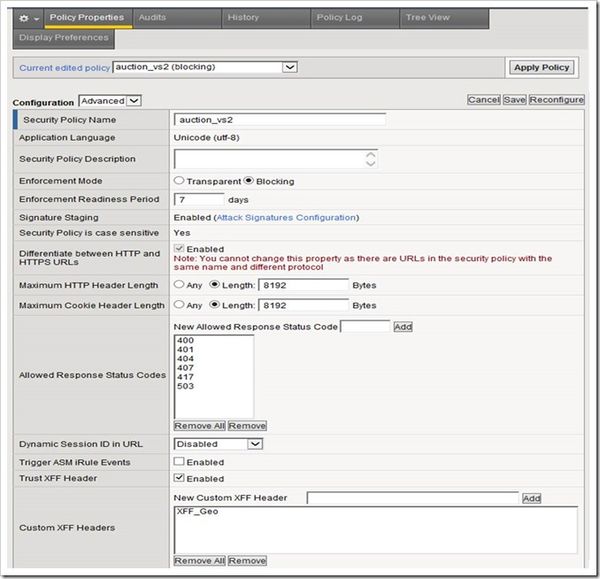600x579 pixels.
Task: Click Remove under status codes list
Action: coord(247,426)
